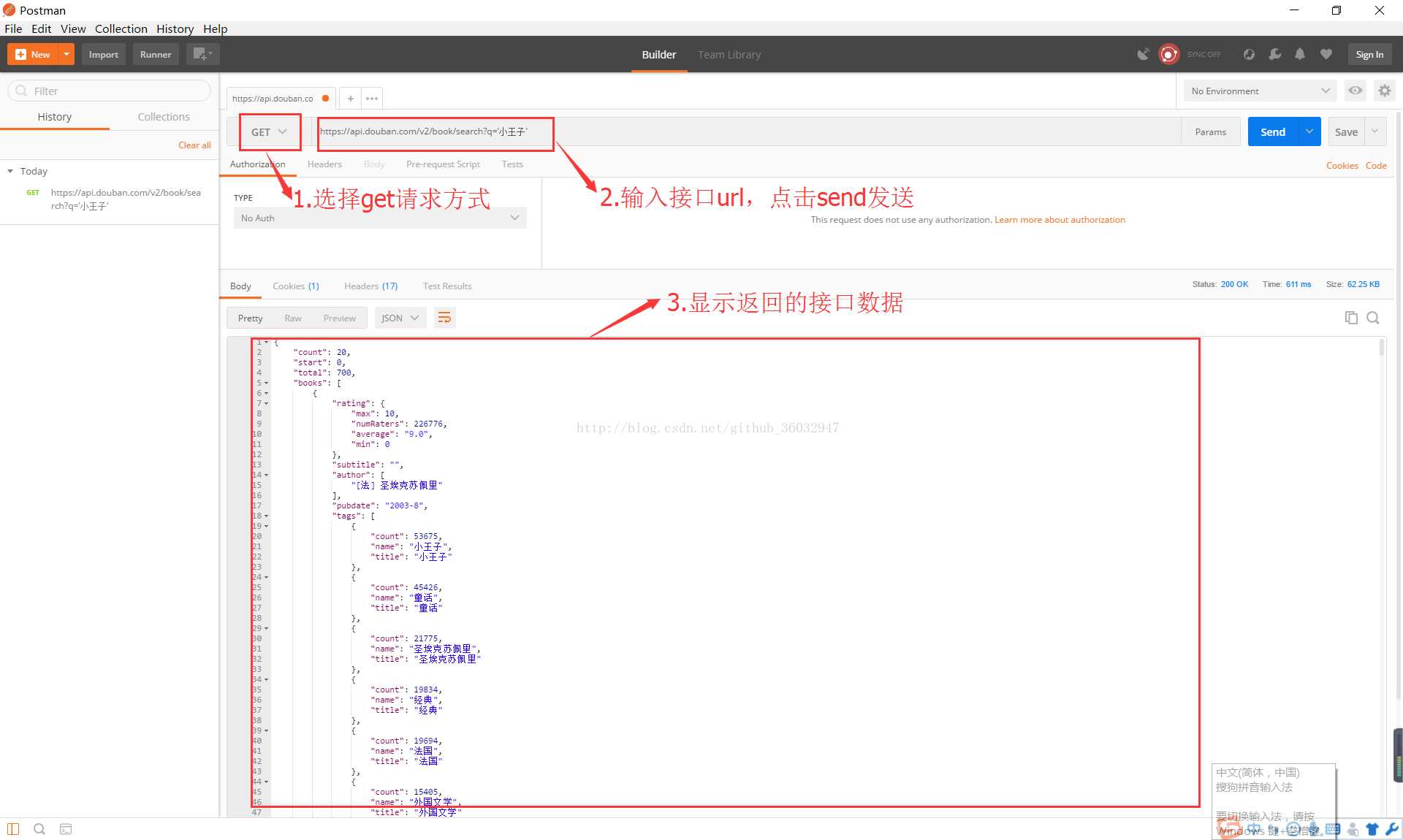Viewport: 1403px width, 840px height.
Task: Click the Cookies link
Action: (1342, 166)
